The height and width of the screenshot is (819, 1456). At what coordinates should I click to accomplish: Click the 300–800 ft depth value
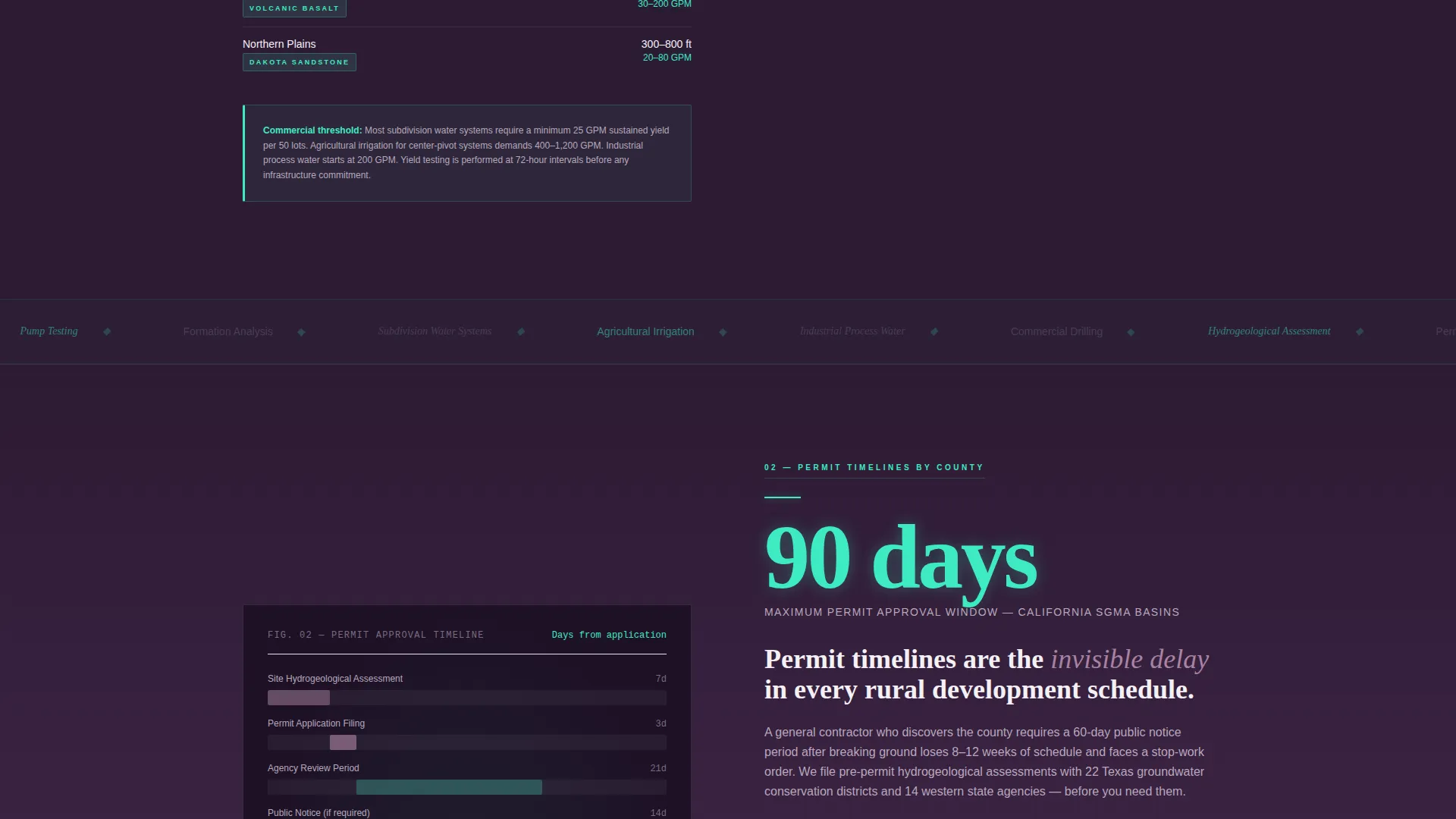coord(666,44)
